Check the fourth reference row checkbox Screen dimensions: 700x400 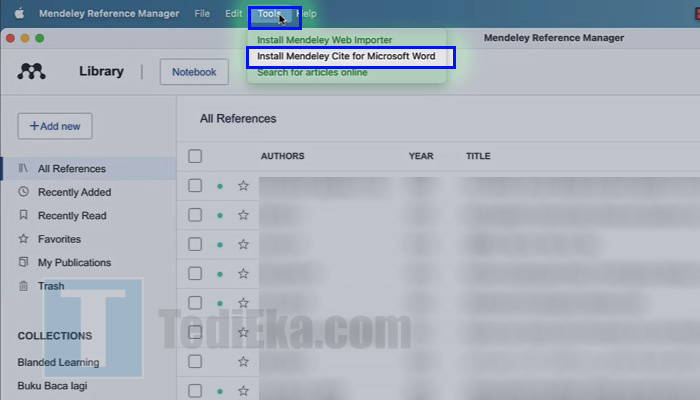click(195, 273)
